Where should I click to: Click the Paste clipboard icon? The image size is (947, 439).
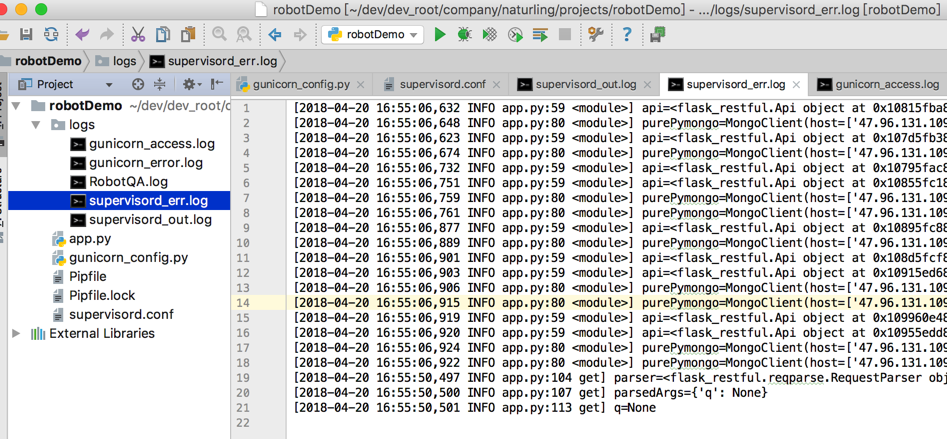(x=188, y=34)
